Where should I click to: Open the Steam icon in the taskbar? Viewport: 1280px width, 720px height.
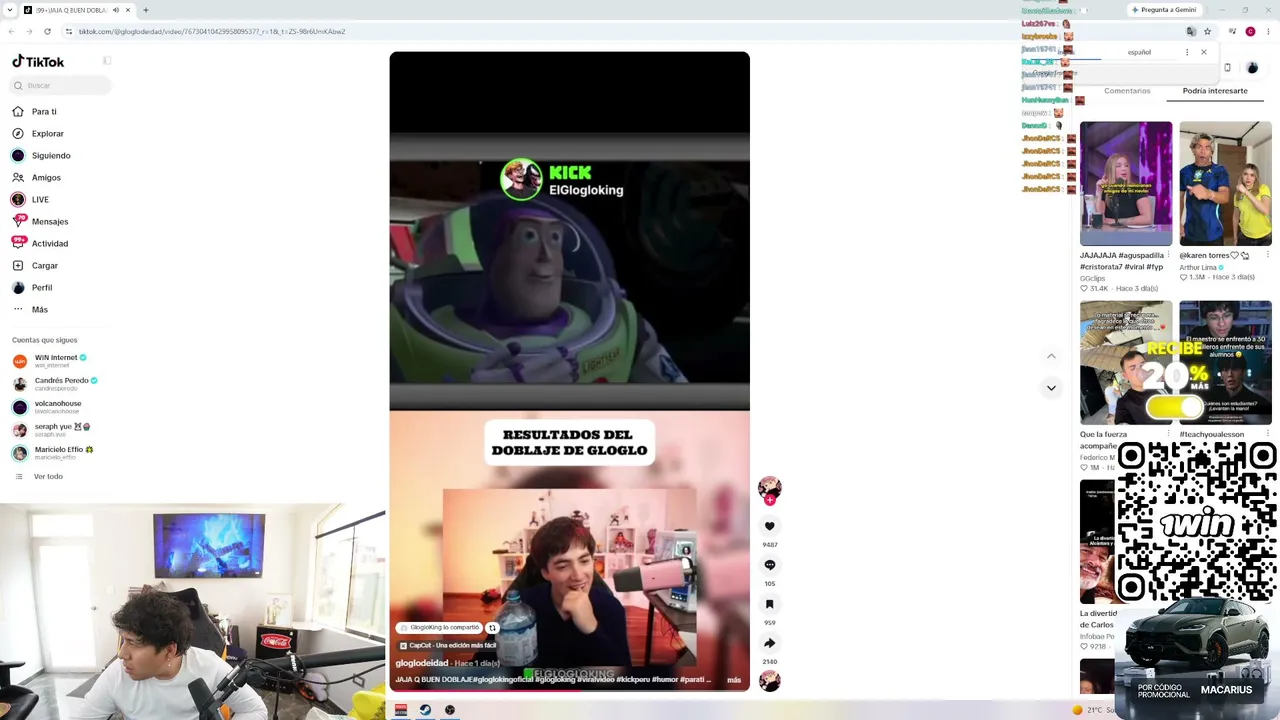click(425, 710)
